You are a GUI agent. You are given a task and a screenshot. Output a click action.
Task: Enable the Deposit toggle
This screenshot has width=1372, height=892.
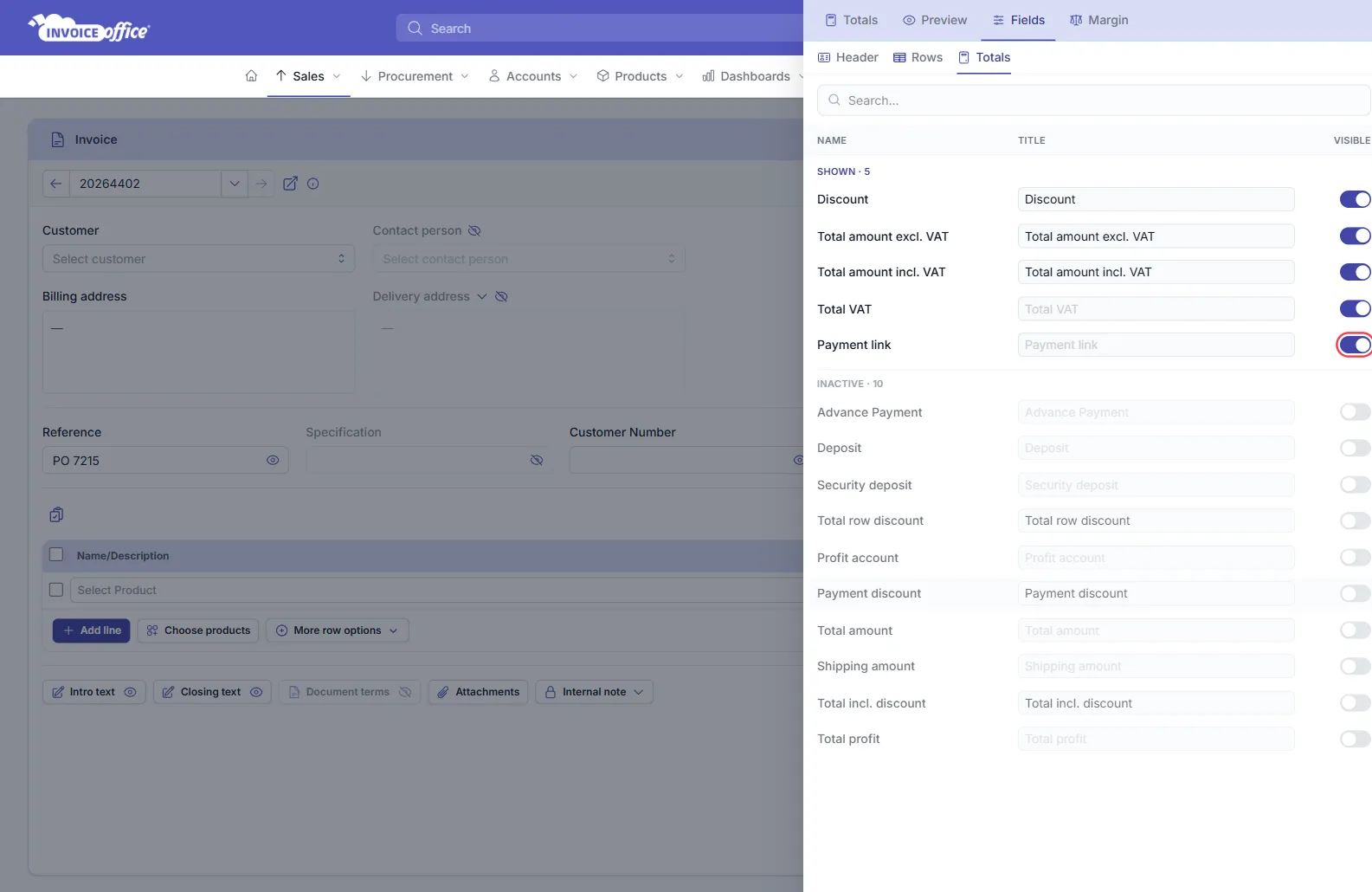pyautogui.click(x=1355, y=448)
